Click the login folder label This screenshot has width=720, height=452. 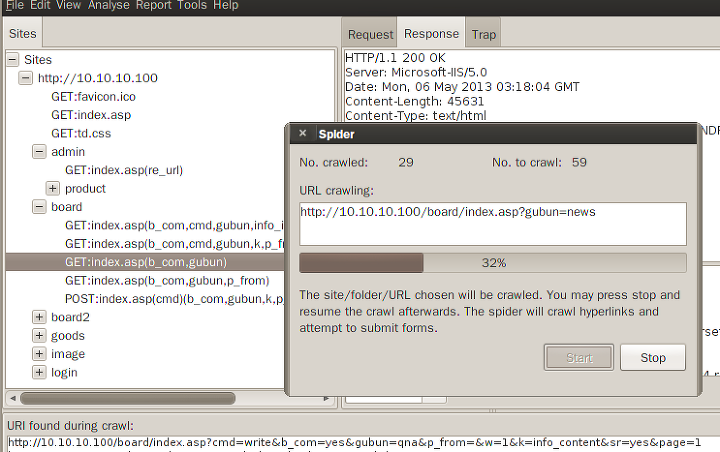click(x=64, y=373)
